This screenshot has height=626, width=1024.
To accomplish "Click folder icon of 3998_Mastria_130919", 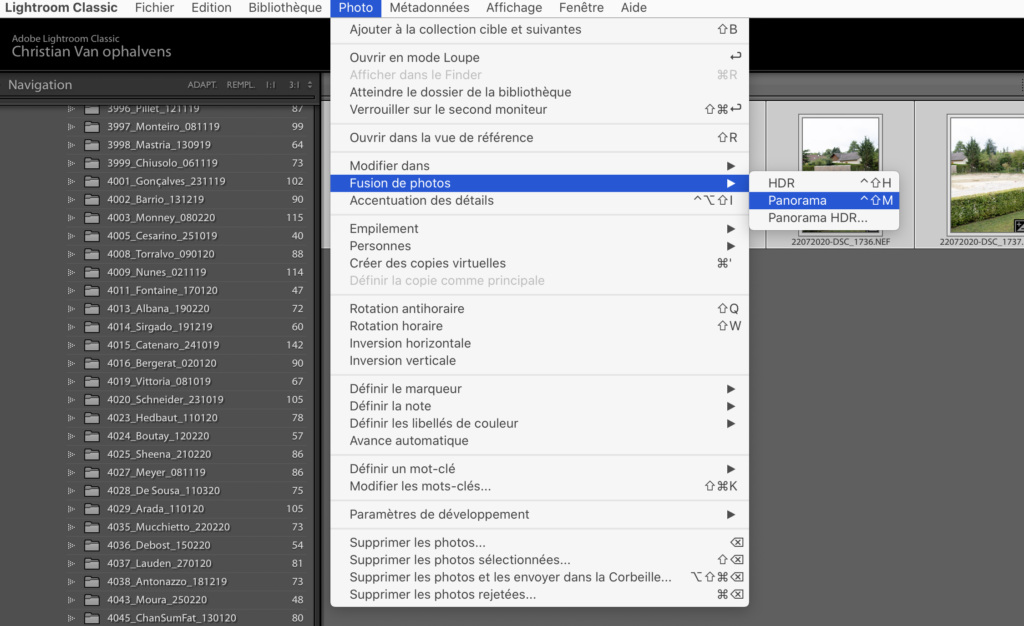I will coord(92,145).
